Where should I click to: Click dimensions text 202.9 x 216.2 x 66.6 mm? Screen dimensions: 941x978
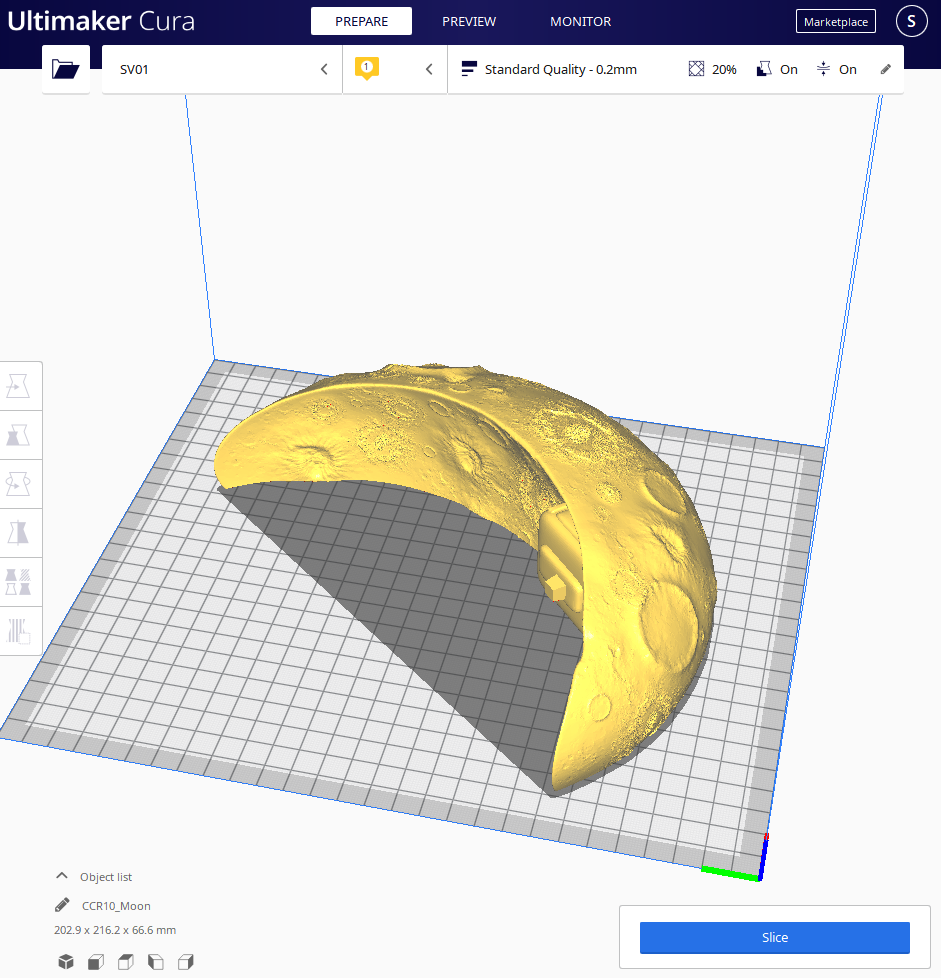pos(115,930)
